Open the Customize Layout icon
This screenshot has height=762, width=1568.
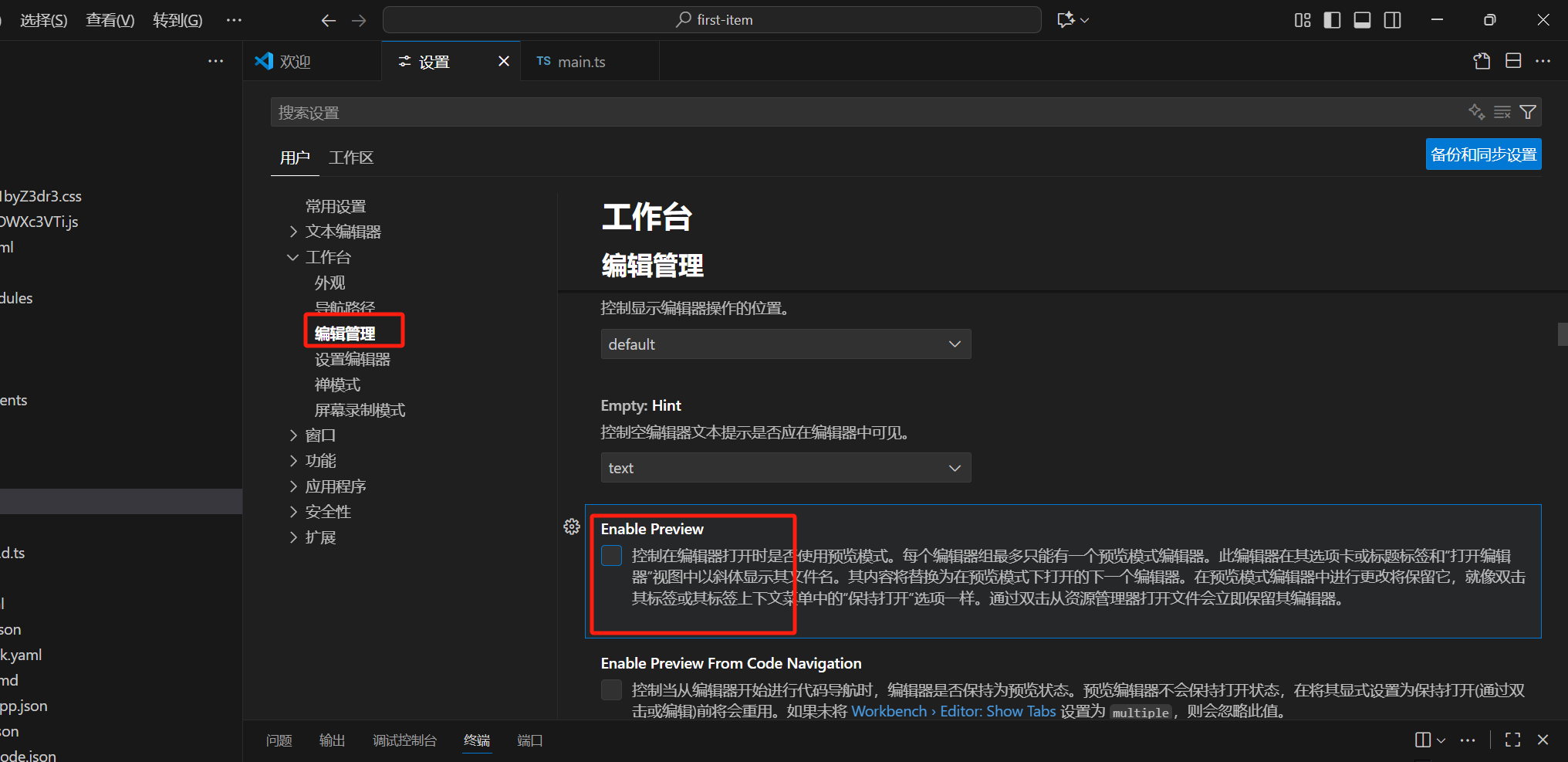click(x=1303, y=20)
